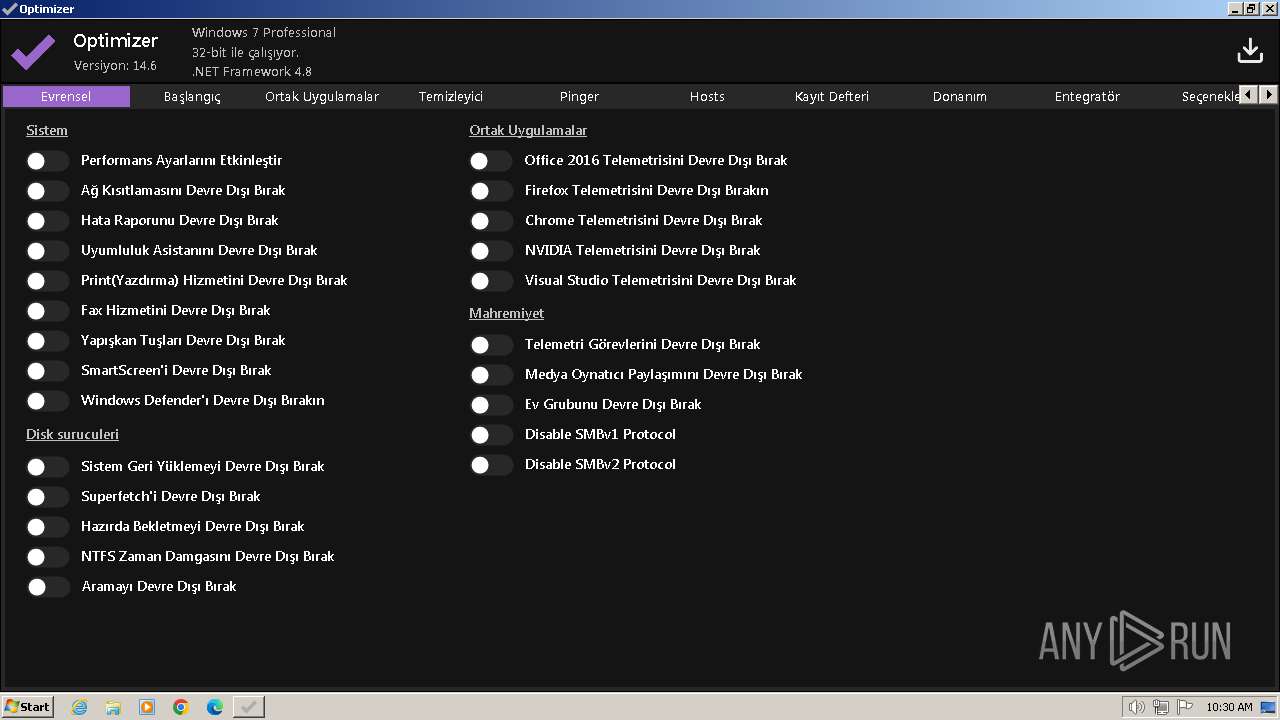Open Google Chrome from taskbar
Image resolution: width=1280 pixels, height=720 pixels.
click(x=181, y=707)
